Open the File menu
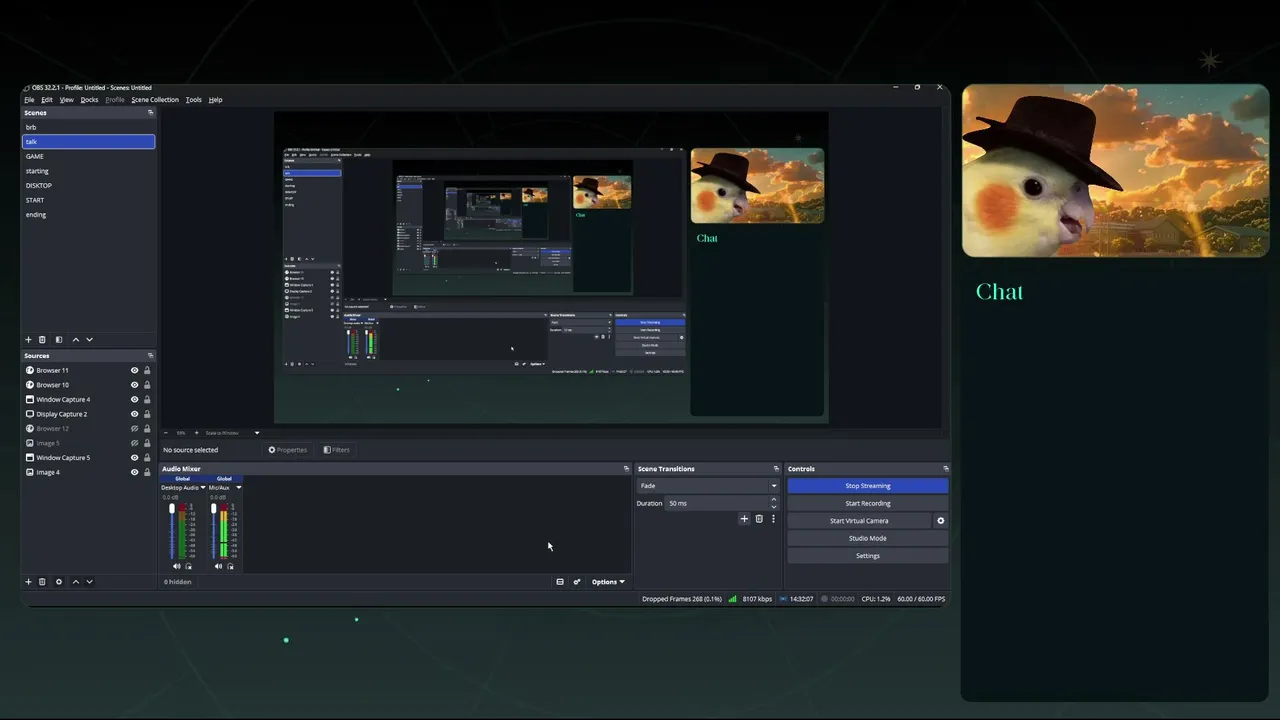 point(29,100)
